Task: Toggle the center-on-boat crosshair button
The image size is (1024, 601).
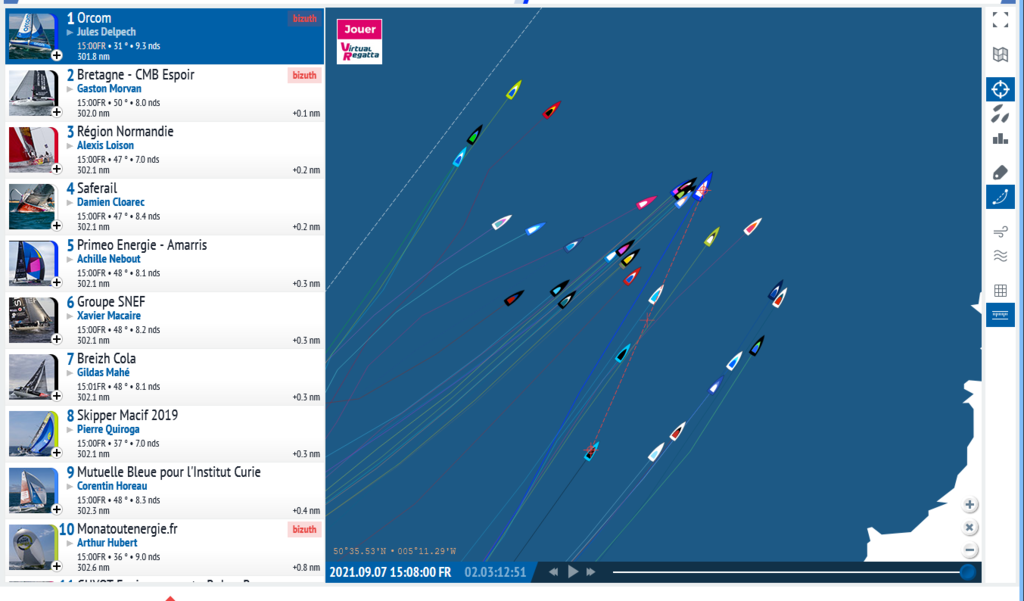Action: 1000,89
